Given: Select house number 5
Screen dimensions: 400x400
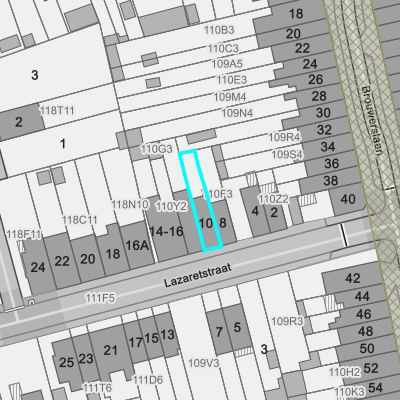Looking at the screenshot, I should coord(237,327).
